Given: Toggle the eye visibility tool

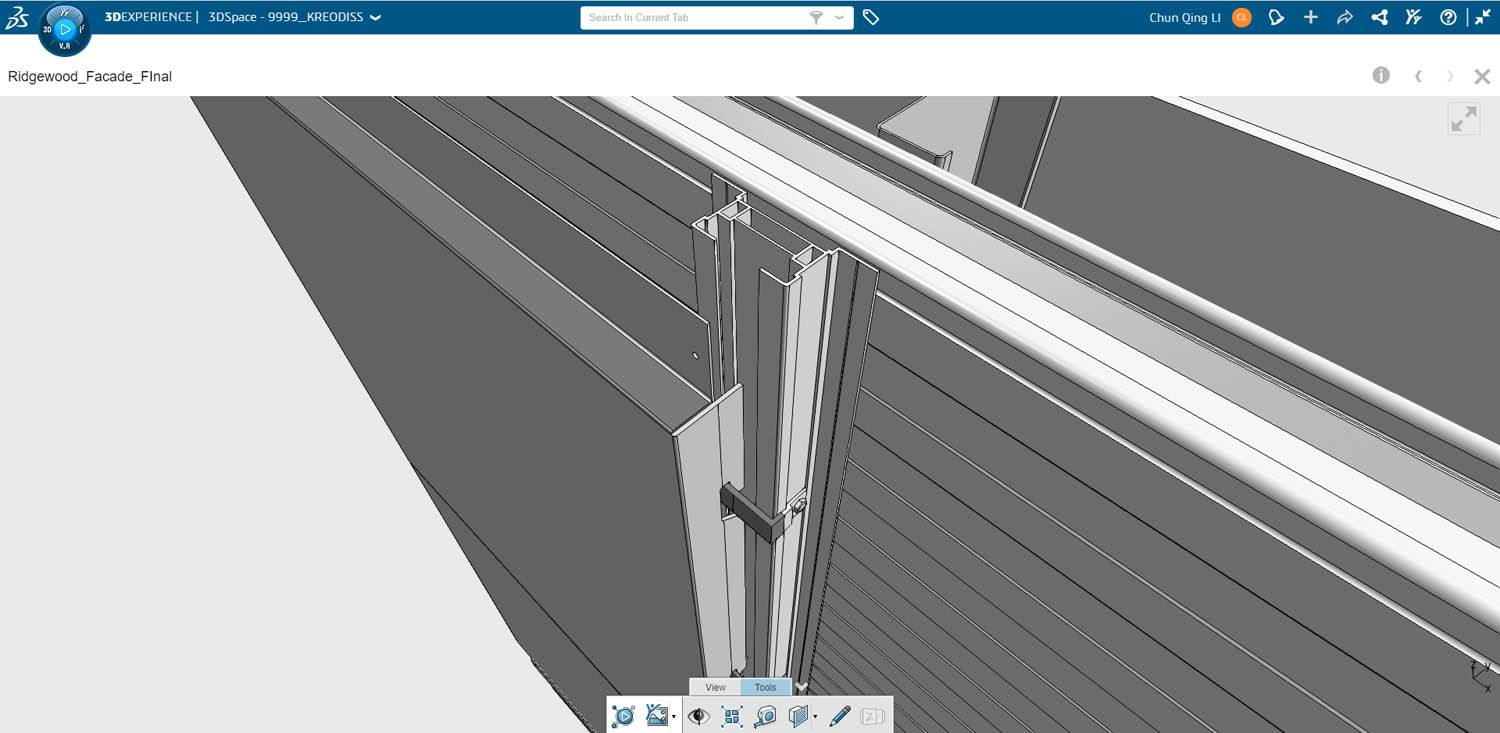Looking at the screenshot, I should coord(698,716).
